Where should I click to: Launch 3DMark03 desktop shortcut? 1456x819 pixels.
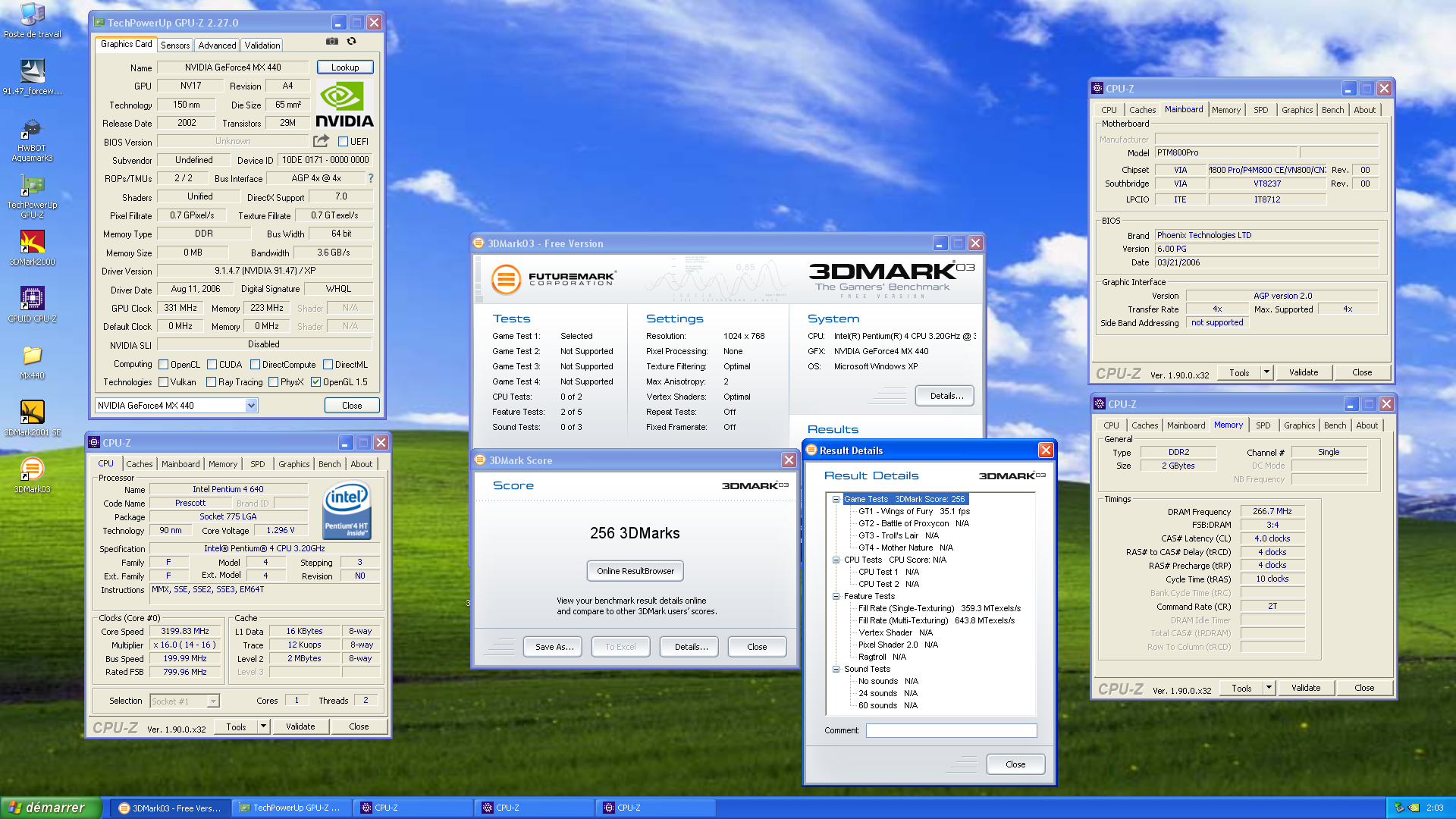[x=32, y=475]
